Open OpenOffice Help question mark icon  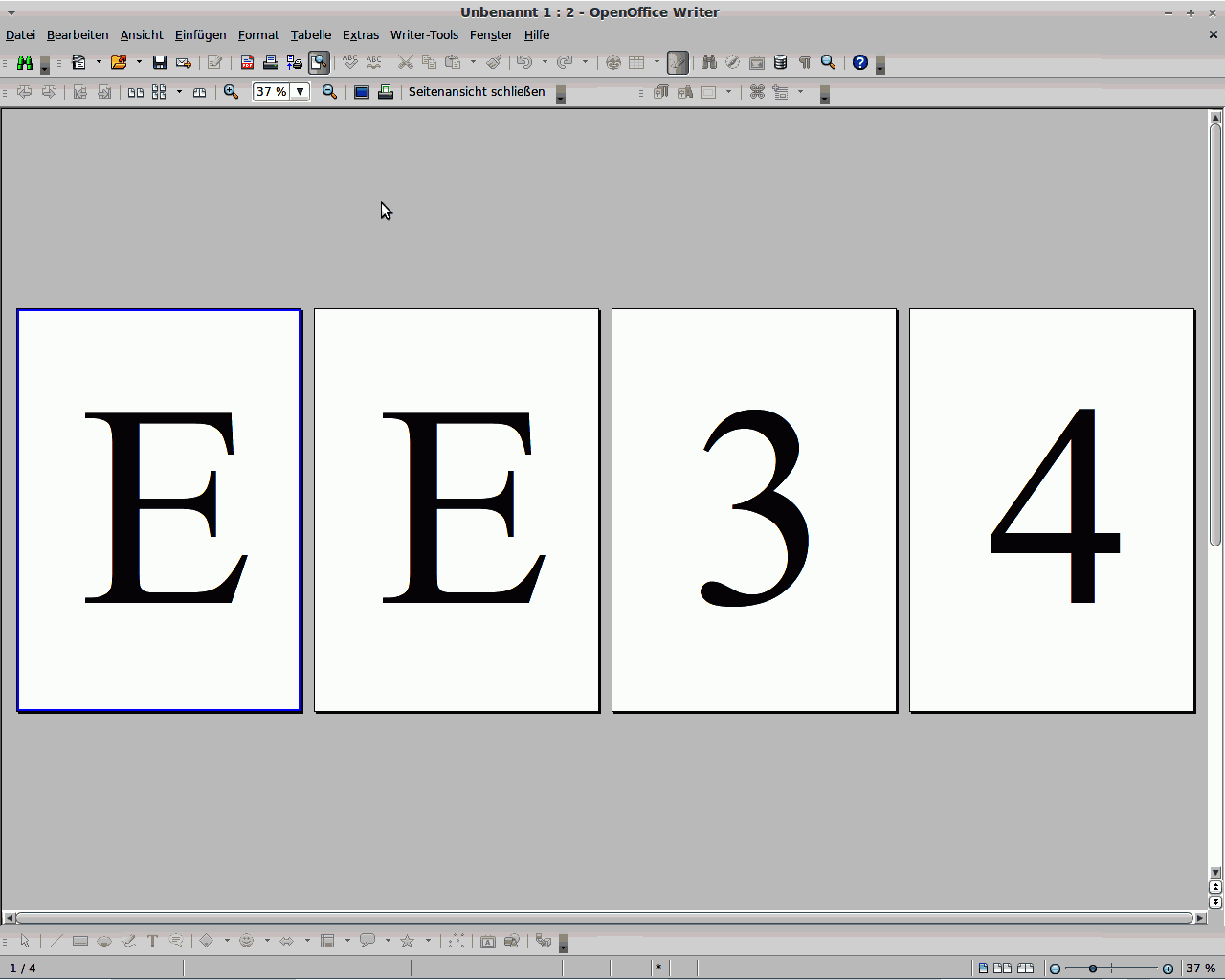coord(860,63)
